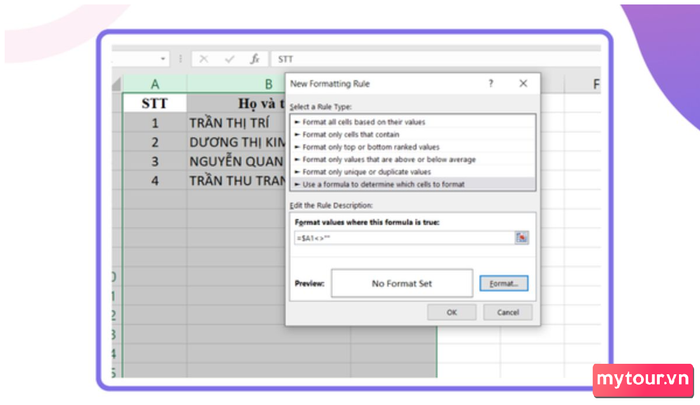Click the No Format Set preview box
The image size is (700, 405).
click(x=402, y=283)
